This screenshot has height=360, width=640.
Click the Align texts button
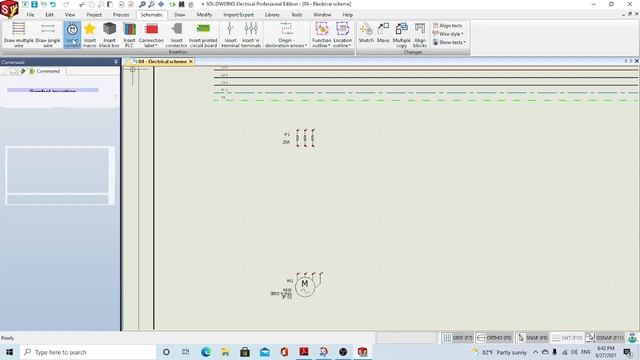pyautogui.click(x=447, y=25)
